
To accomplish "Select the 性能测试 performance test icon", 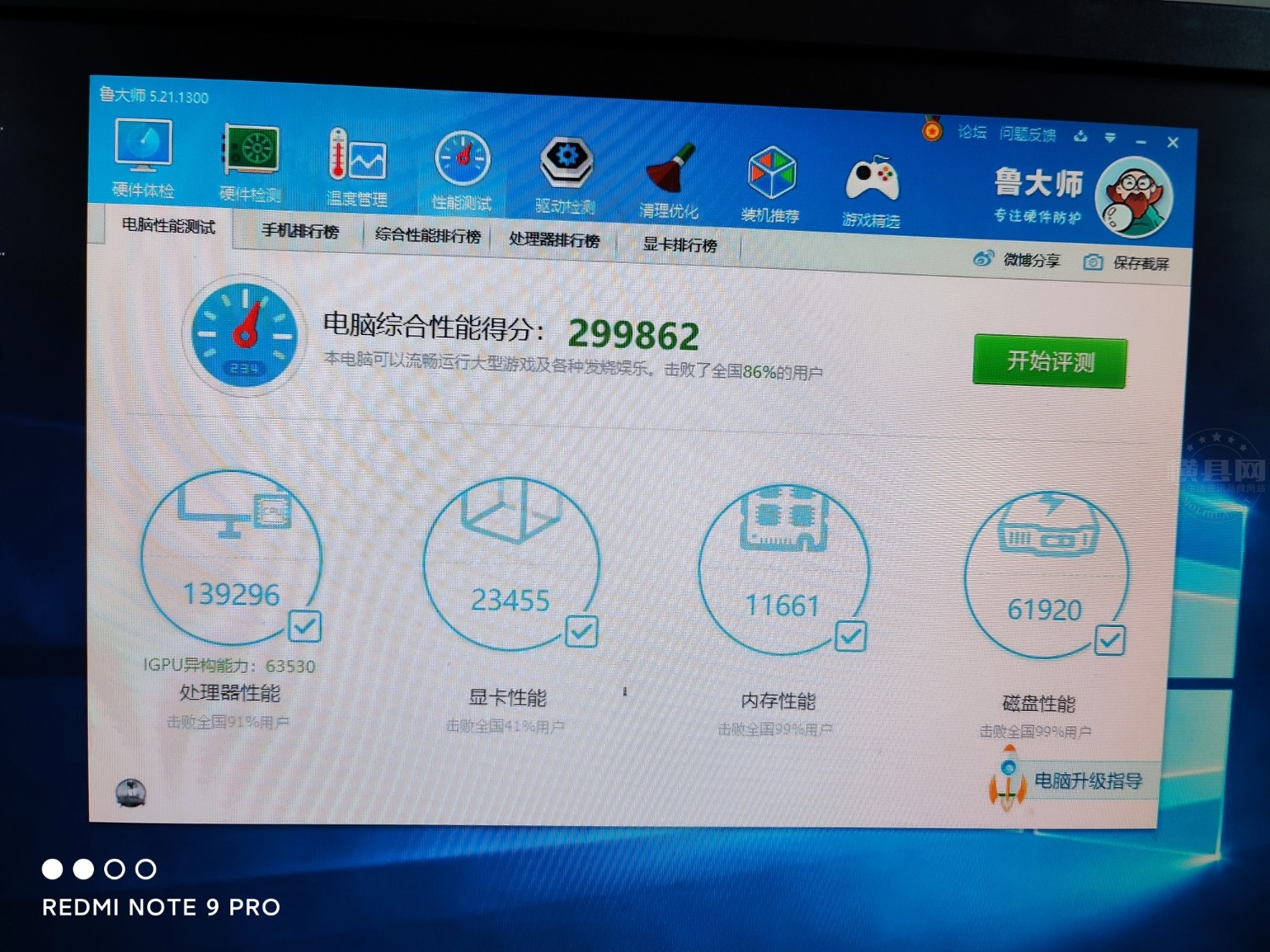I will click(462, 171).
